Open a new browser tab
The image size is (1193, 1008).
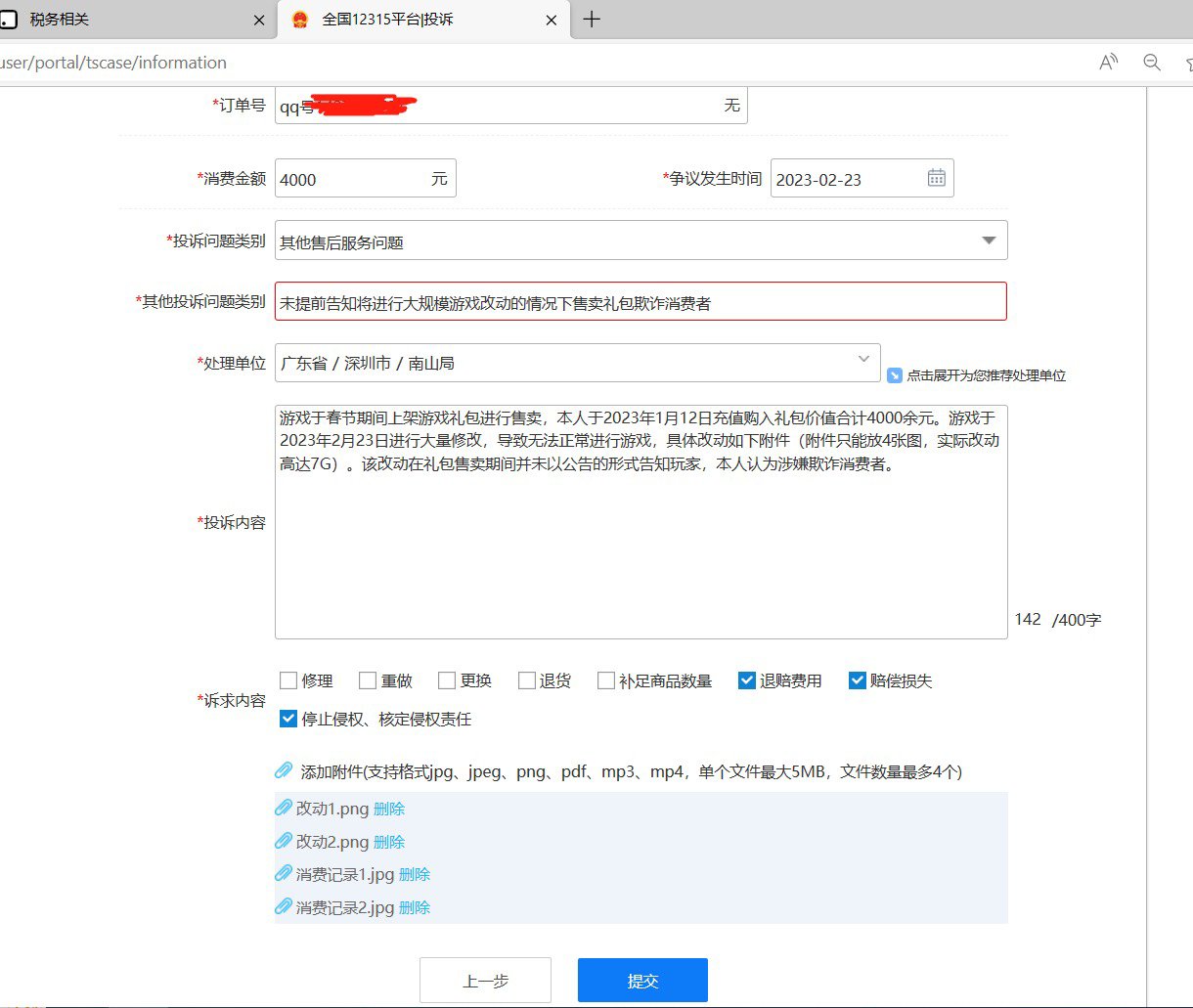pos(592,20)
